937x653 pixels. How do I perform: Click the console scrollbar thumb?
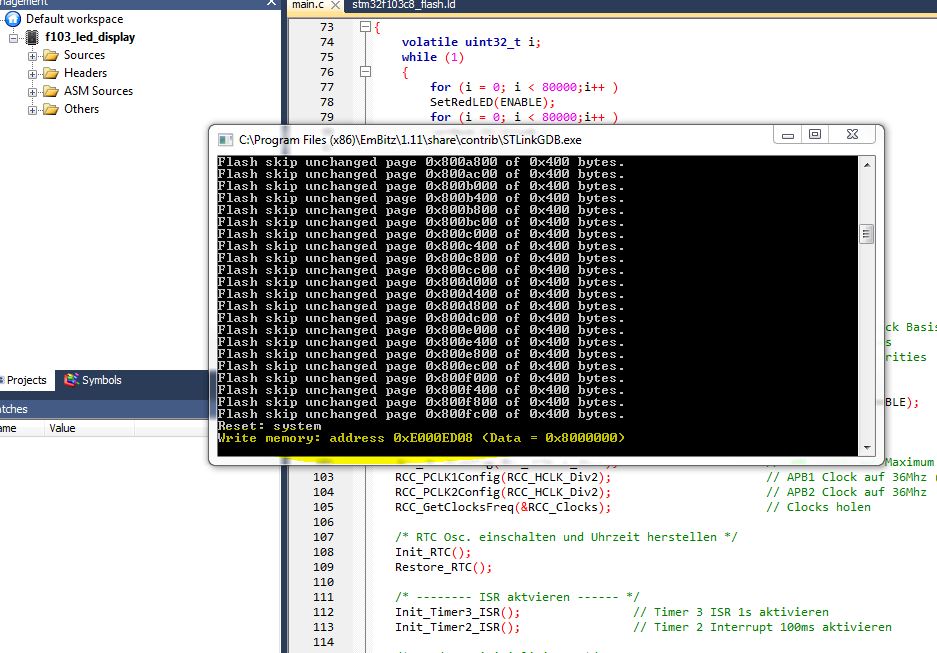866,234
